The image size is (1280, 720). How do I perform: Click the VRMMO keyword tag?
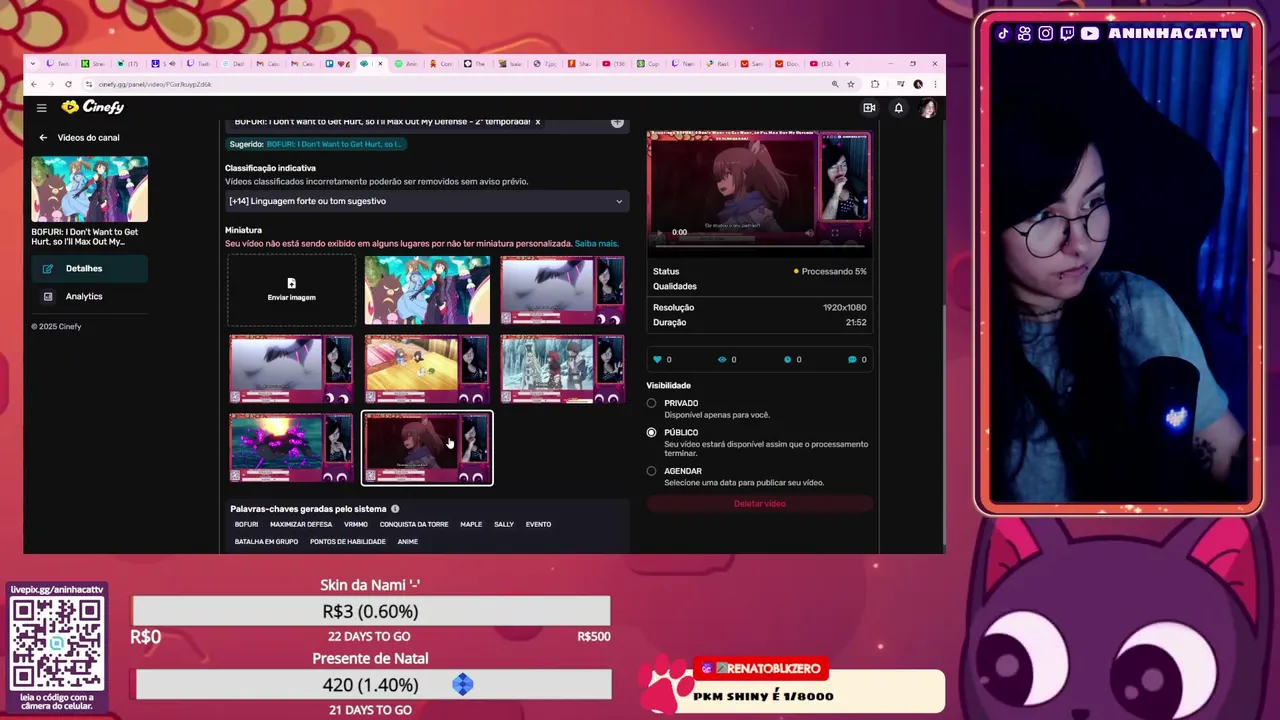pos(356,524)
